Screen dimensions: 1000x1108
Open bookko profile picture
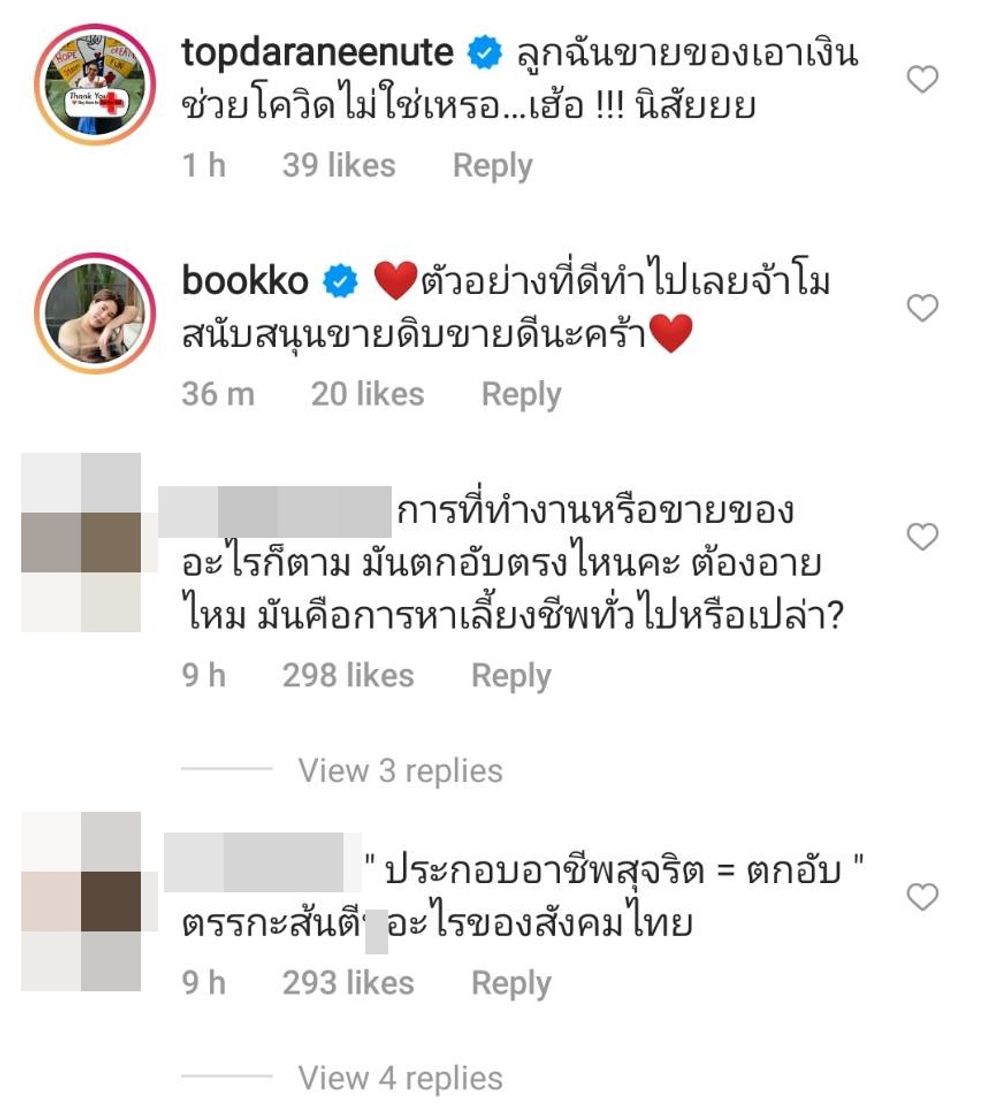pos(95,314)
